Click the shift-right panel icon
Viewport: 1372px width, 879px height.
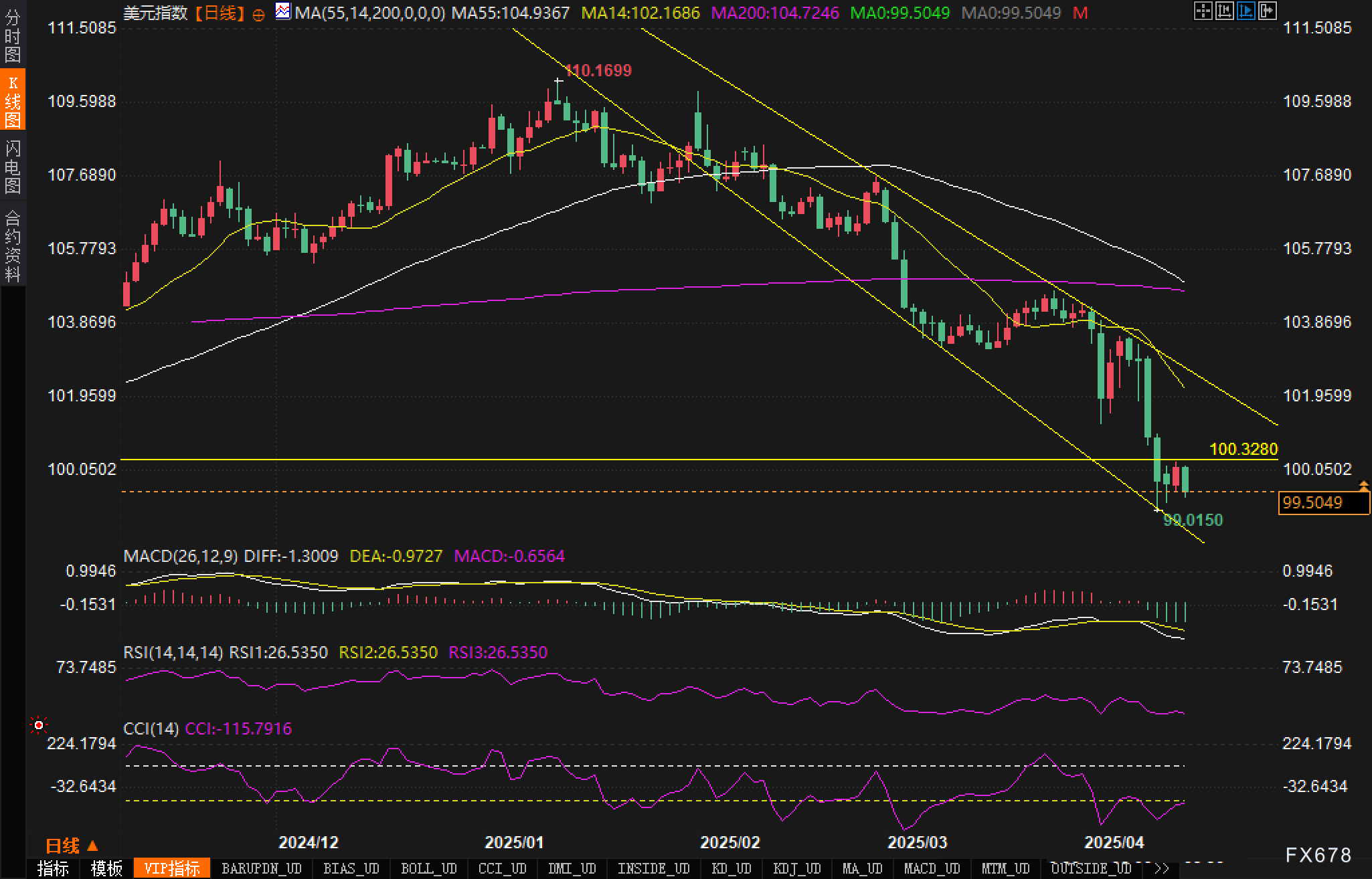(x=1267, y=11)
